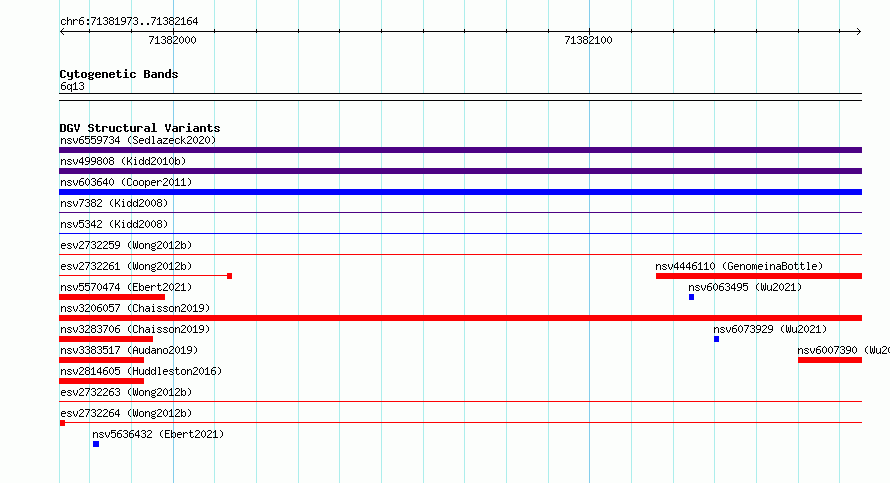Viewport: 890px width, 483px height.
Task: Open the nsv3206057 (Chaisson2019) label
Action: [x=135, y=308]
